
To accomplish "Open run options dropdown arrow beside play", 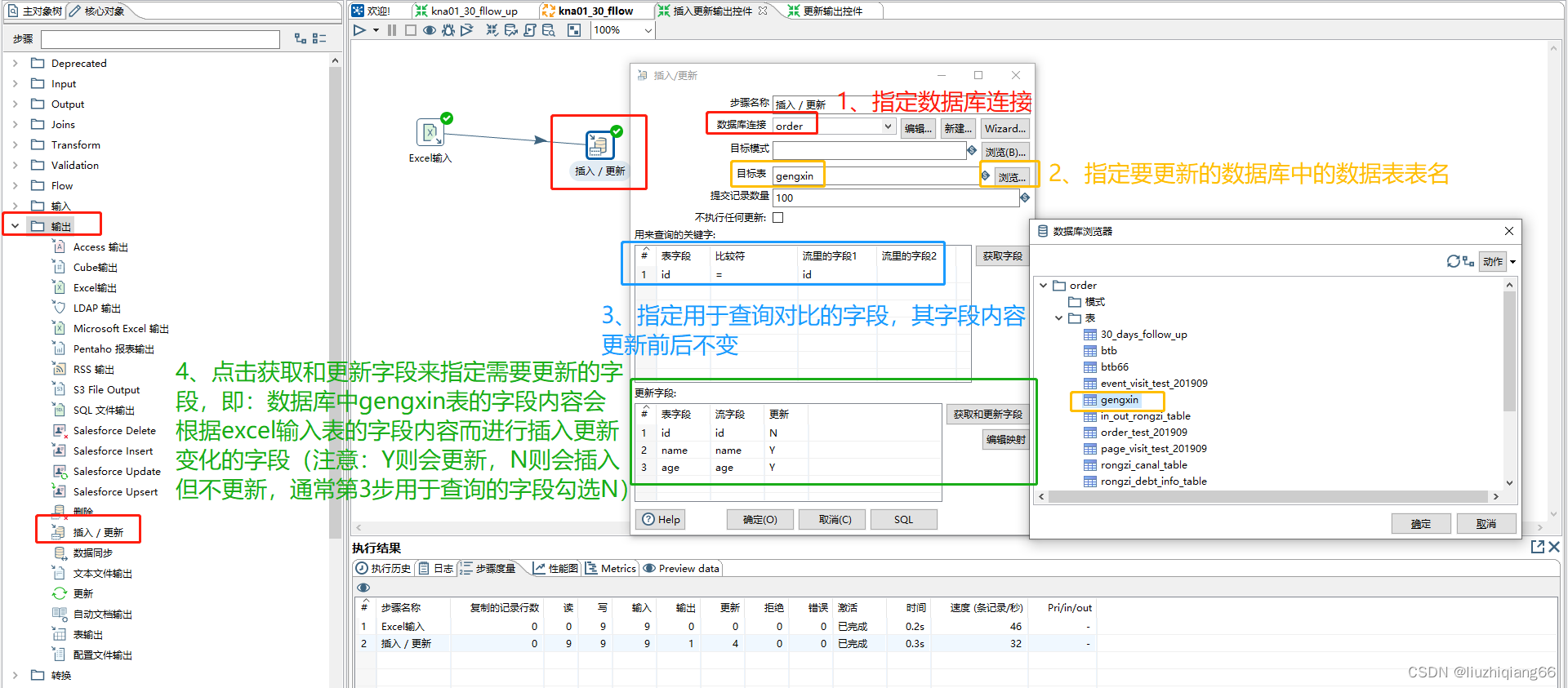I will pos(376,30).
